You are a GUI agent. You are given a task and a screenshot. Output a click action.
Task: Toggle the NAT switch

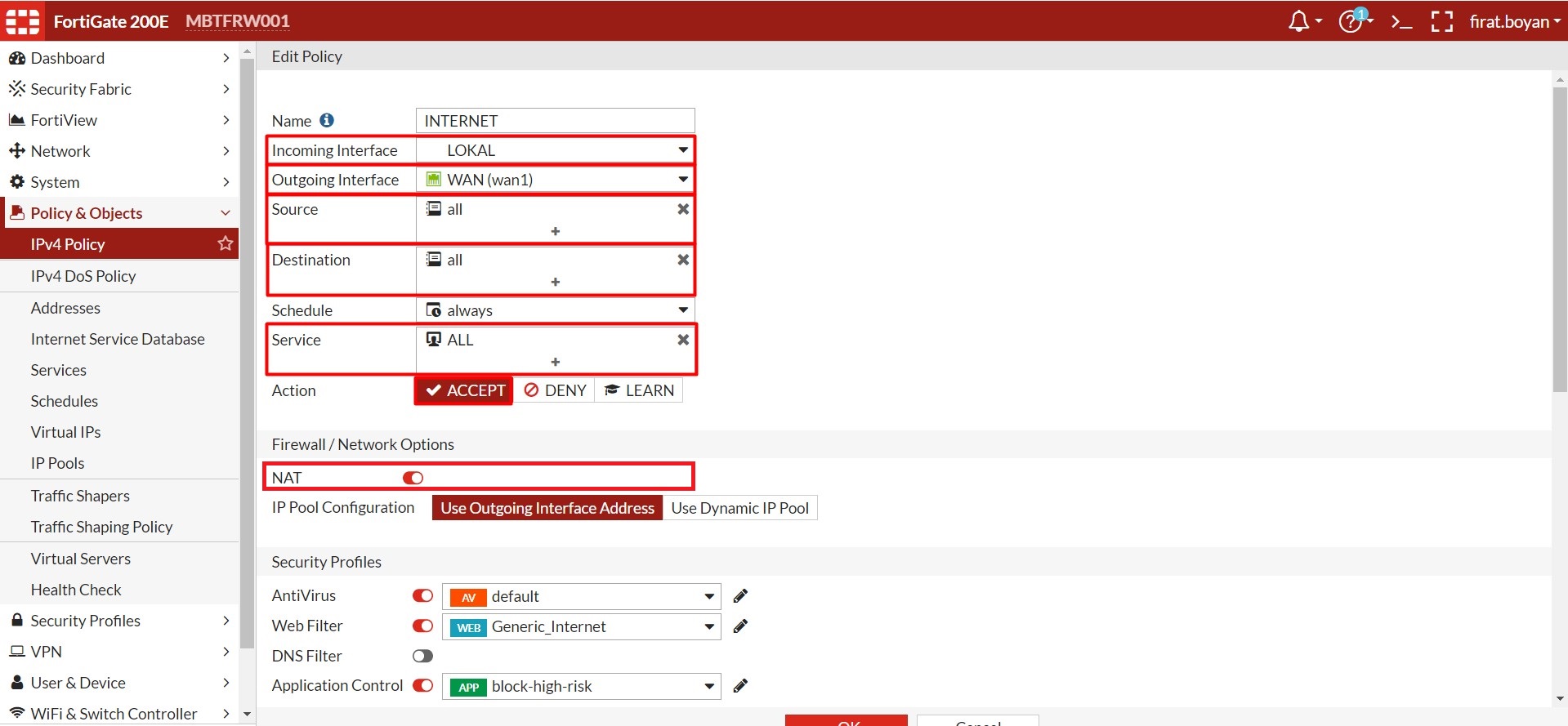tap(413, 478)
